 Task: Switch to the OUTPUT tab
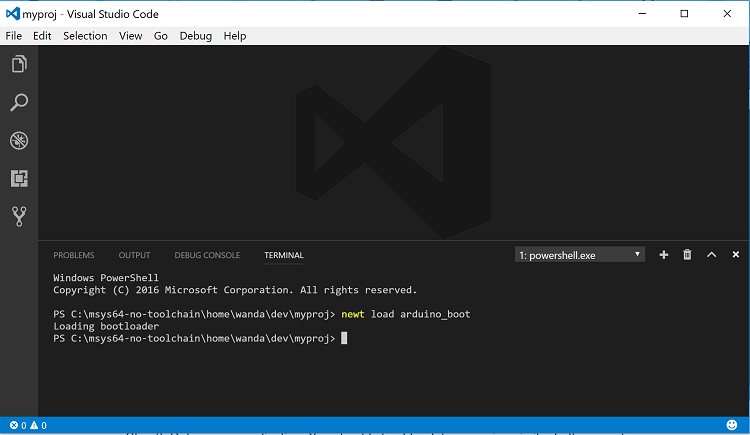(x=134, y=255)
